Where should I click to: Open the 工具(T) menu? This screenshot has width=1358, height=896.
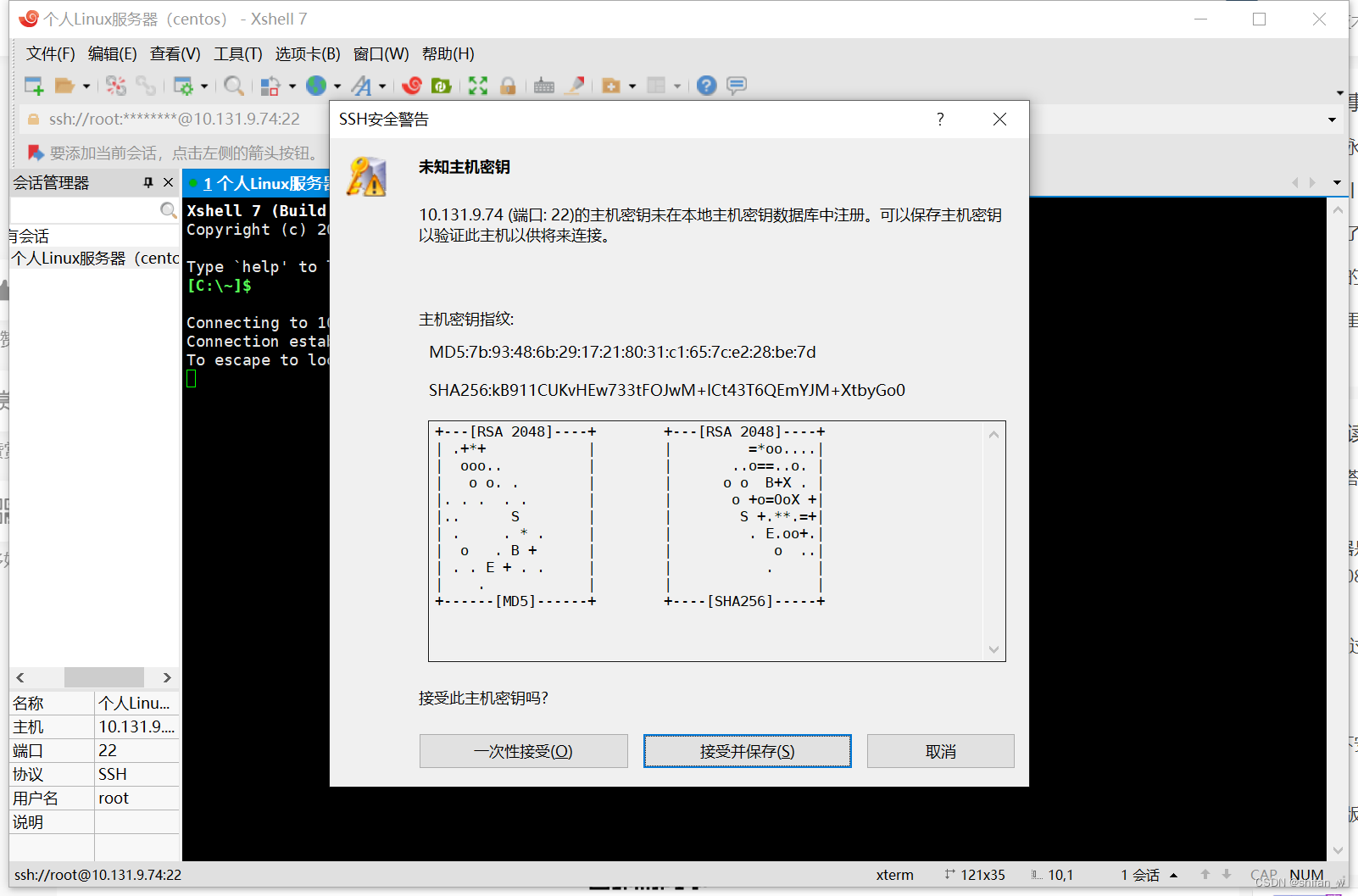click(237, 53)
